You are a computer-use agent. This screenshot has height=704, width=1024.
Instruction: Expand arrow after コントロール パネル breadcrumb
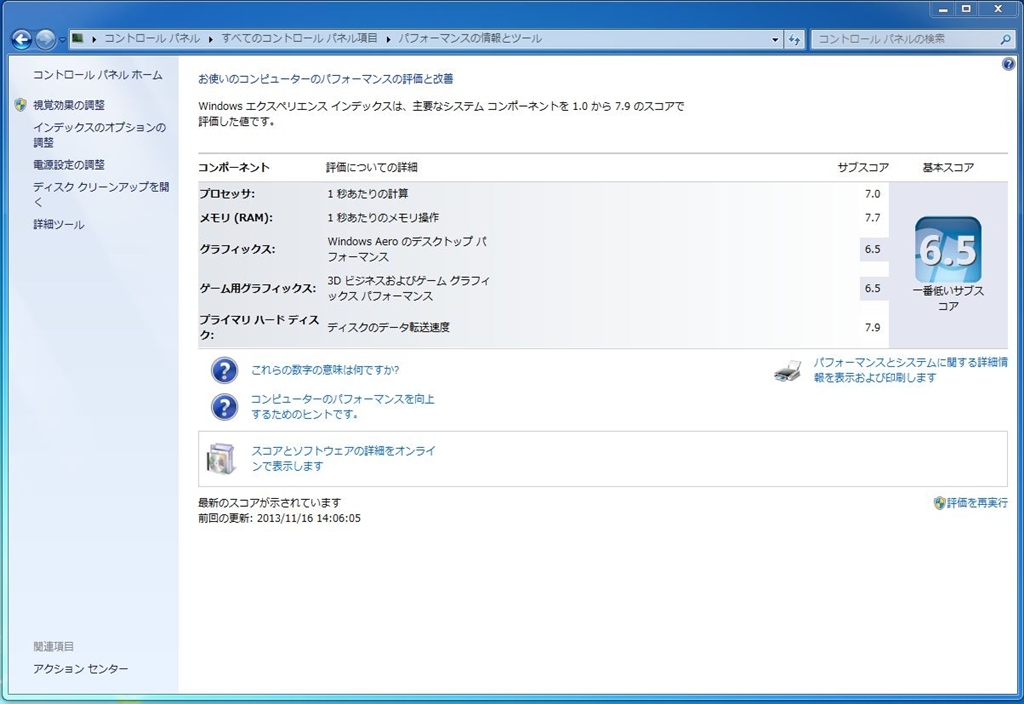(211, 39)
